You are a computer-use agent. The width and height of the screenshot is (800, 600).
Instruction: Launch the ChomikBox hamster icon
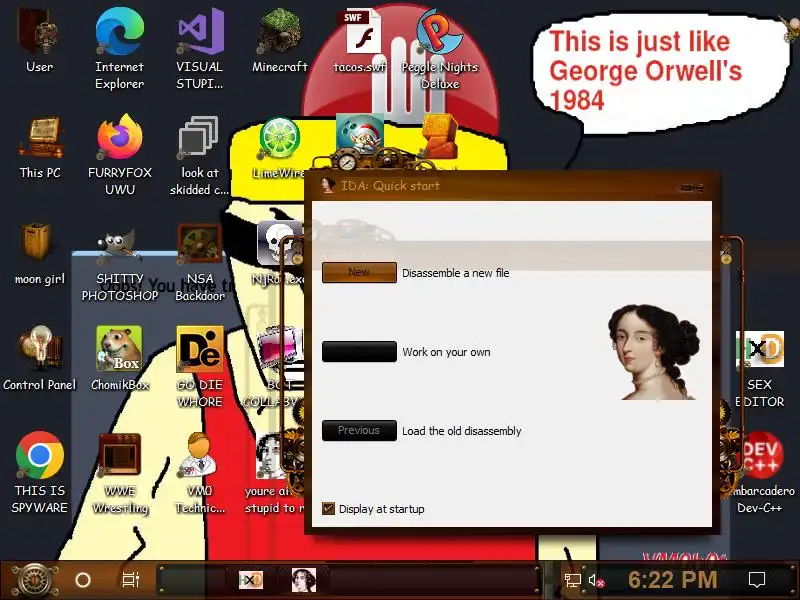119,359
